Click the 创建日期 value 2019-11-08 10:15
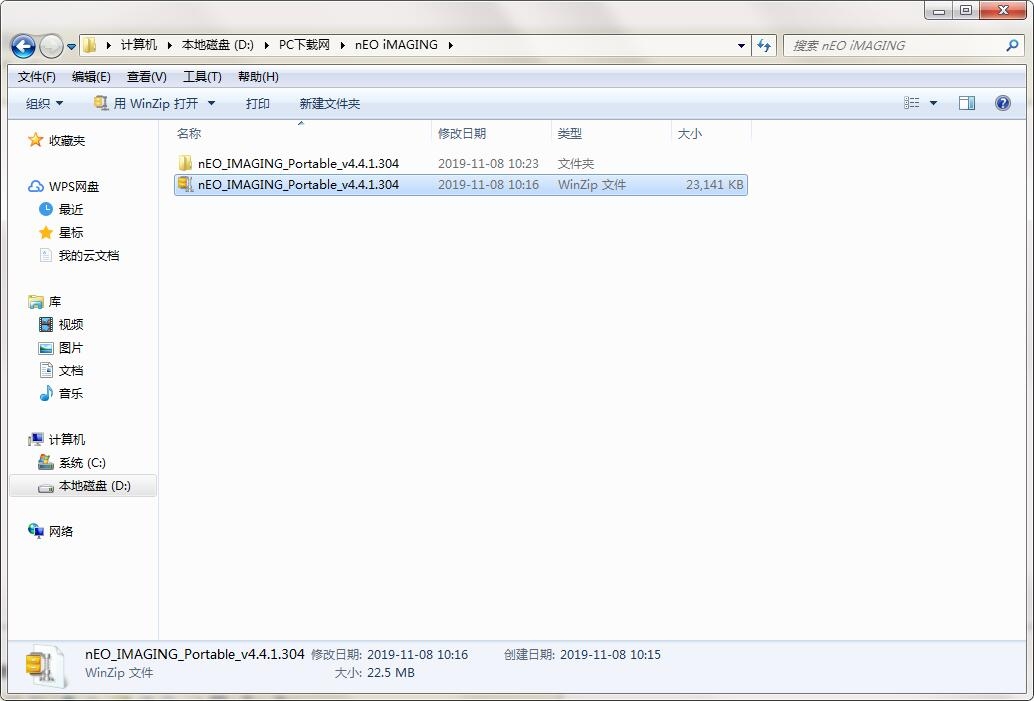1034x701 pixels. pyautogui.click(x=610, y=654)
